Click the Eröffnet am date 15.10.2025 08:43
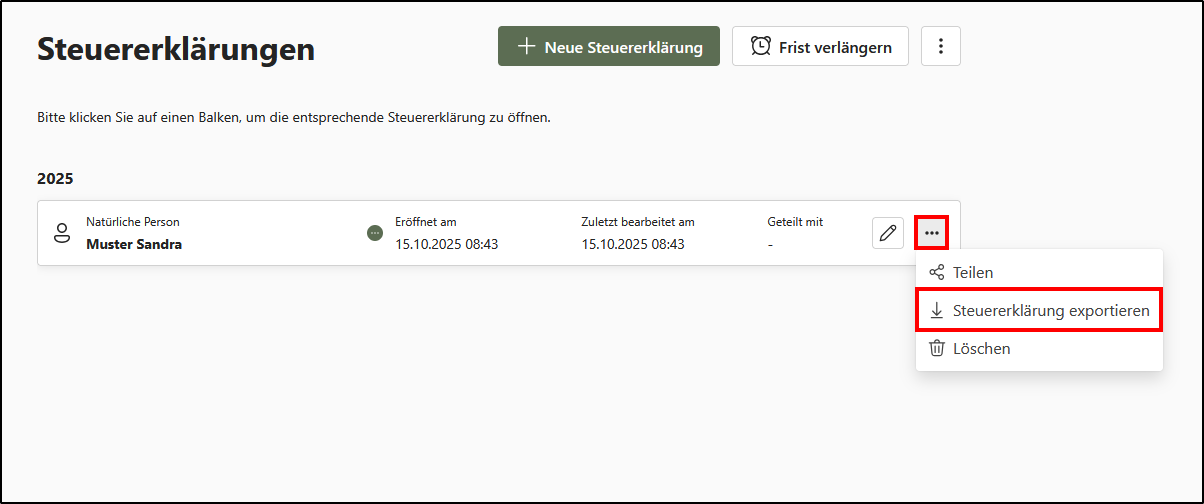 pyautogui.click(x=446, y=244)
